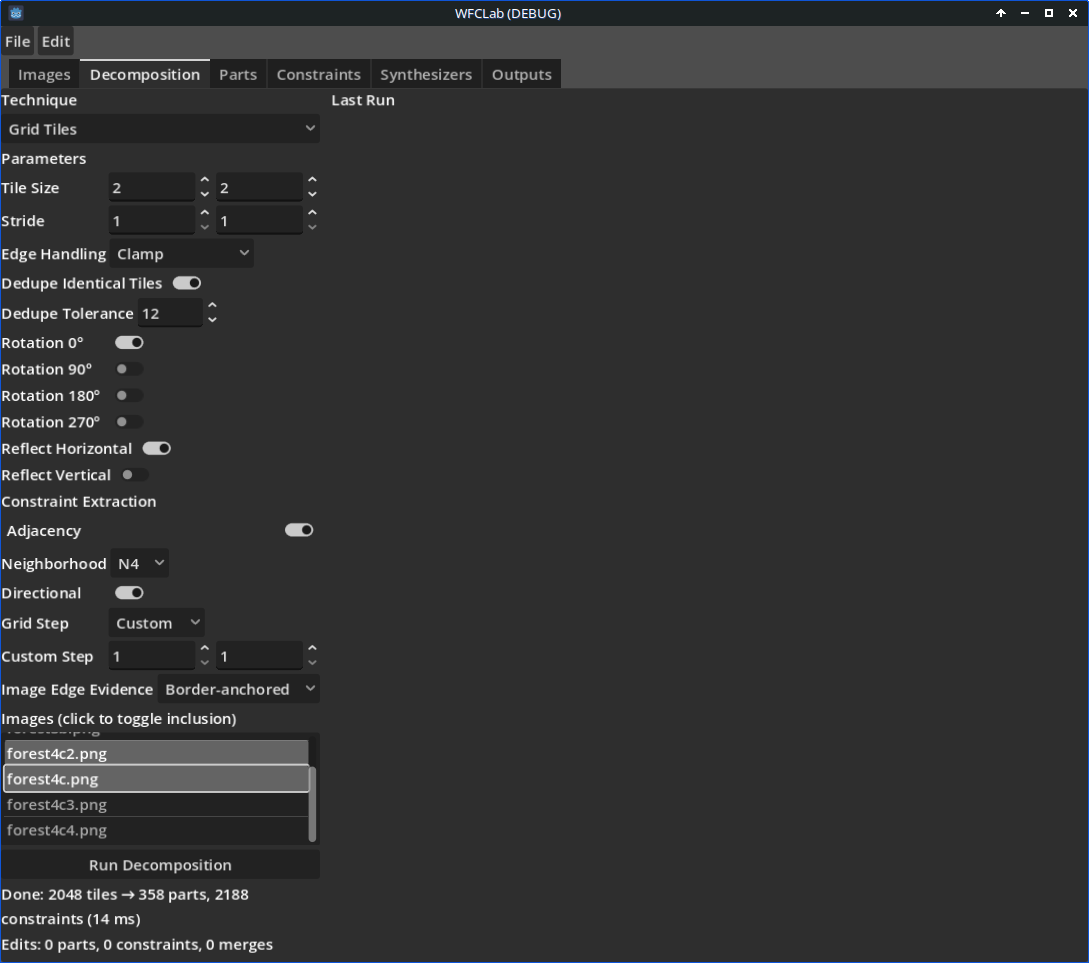The width and height of the screenshot is (1089, 963).
Task: Increase Stride Y with up arrow
Action: (x=313, y=213)
